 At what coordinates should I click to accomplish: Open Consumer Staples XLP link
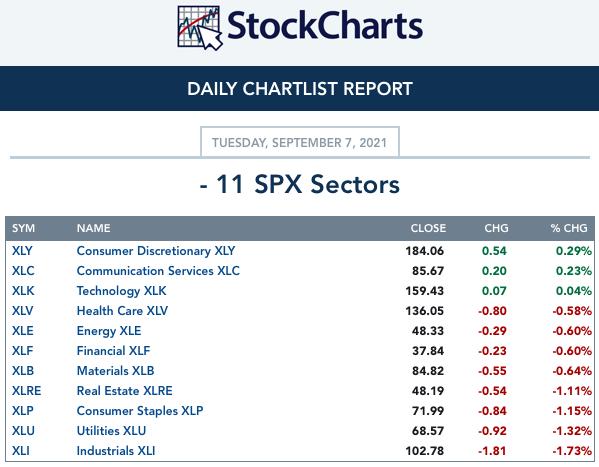[140, 411]
